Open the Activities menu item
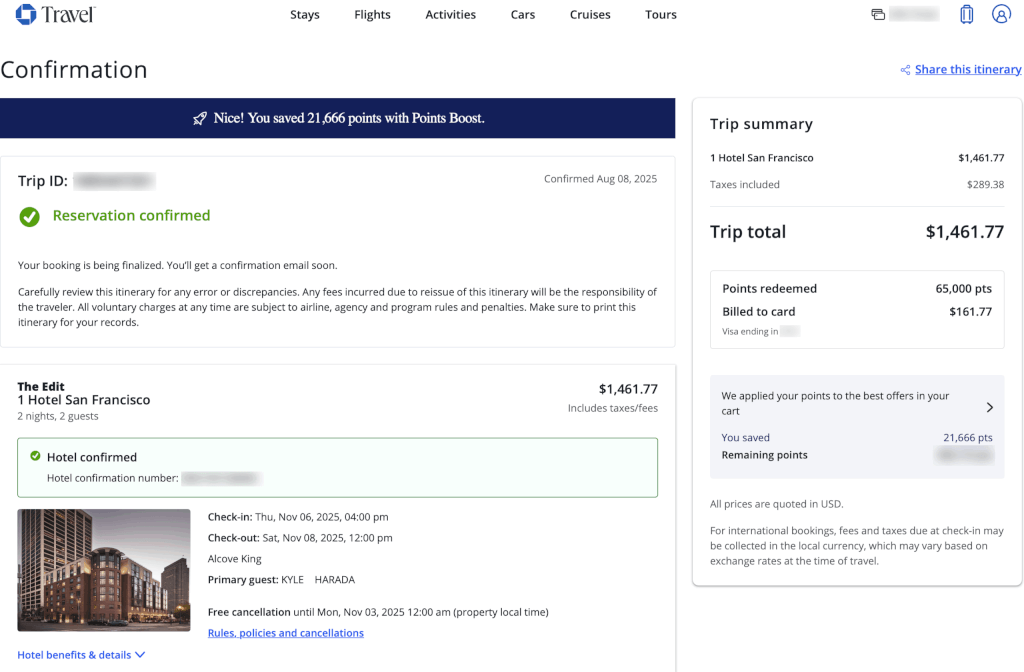 451,14
